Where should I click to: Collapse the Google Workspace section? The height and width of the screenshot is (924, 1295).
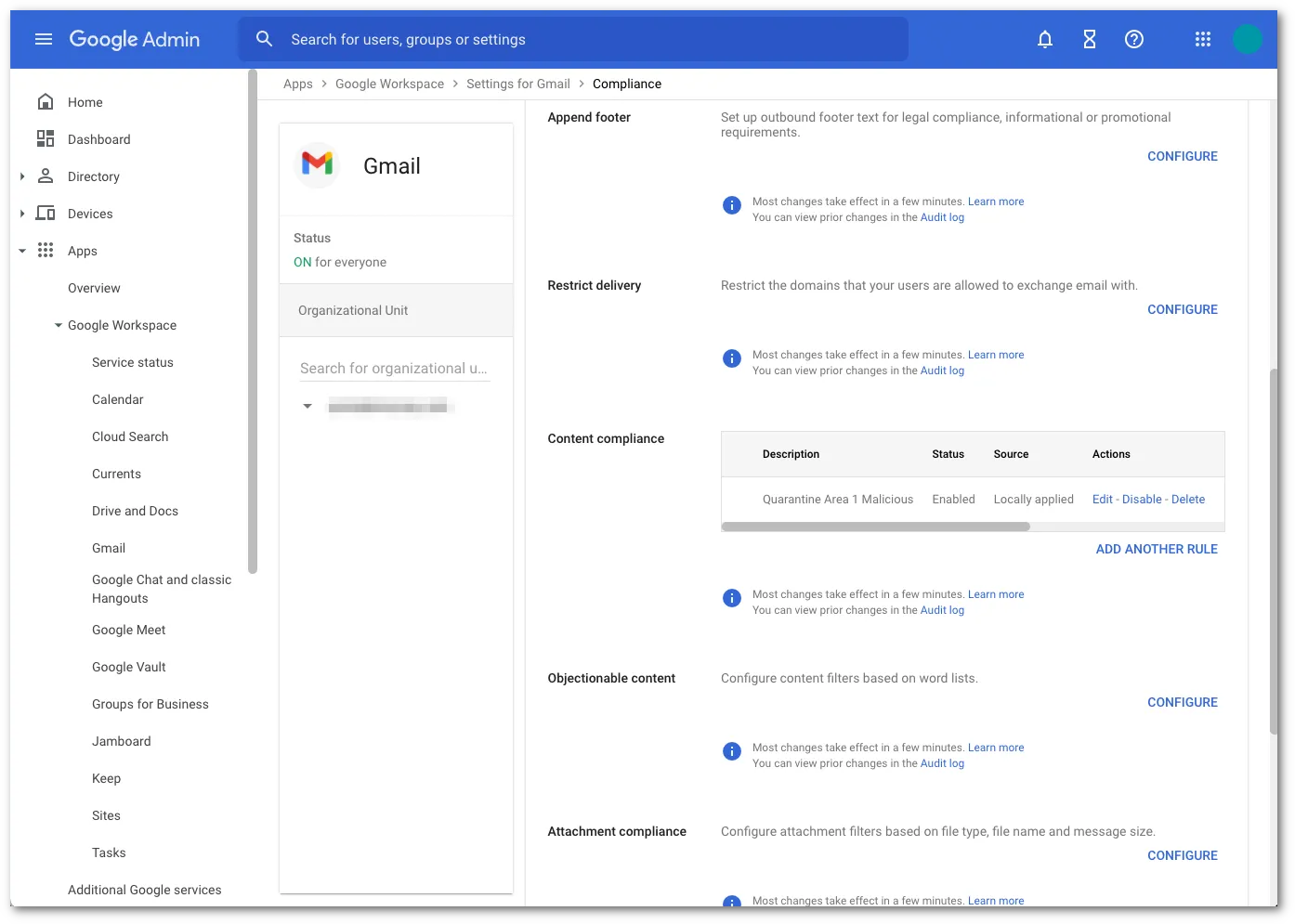pyautogui.click(x=58, y=325)
